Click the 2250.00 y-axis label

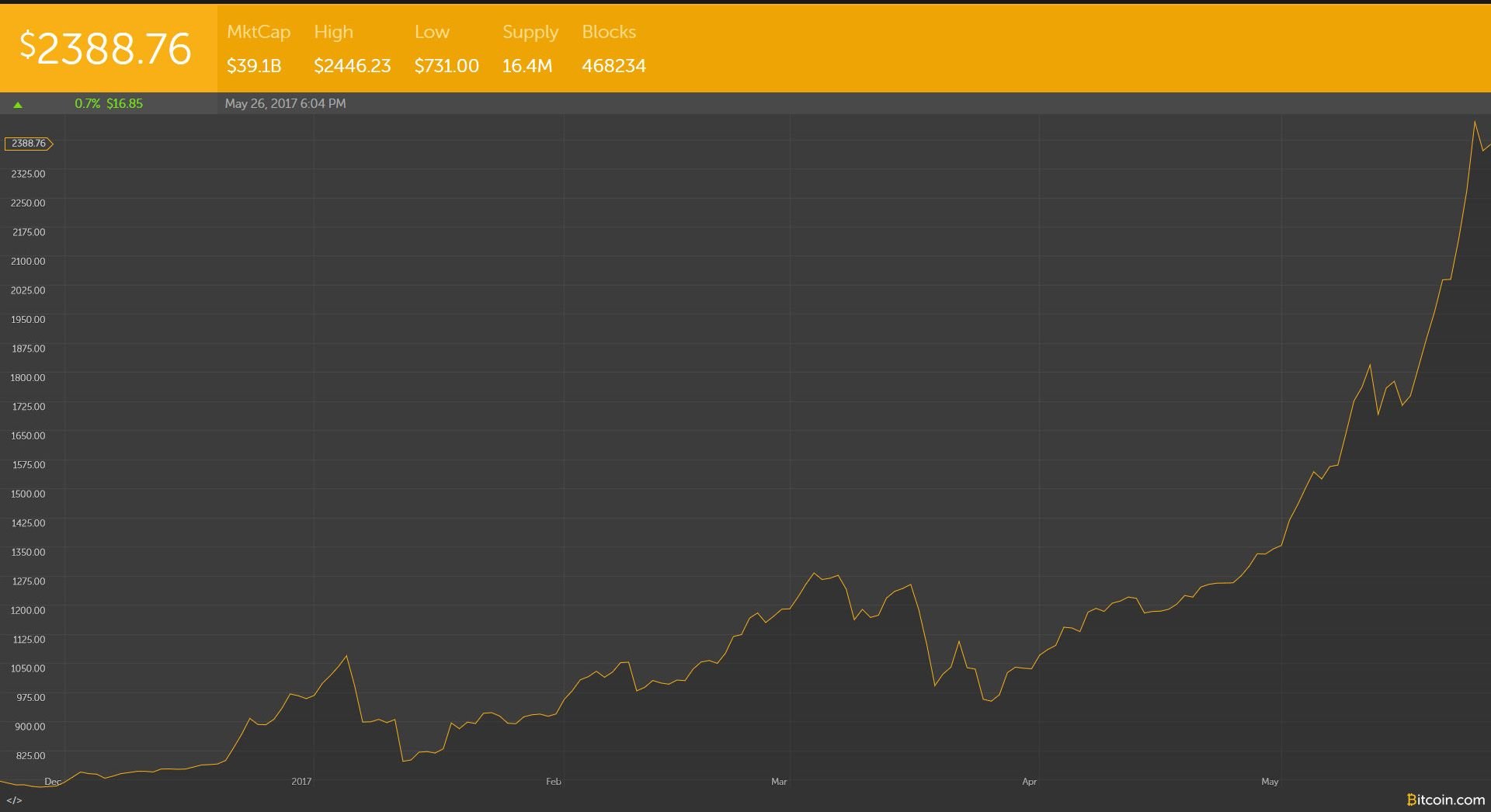pyautogui.click(x=28, y=203)
